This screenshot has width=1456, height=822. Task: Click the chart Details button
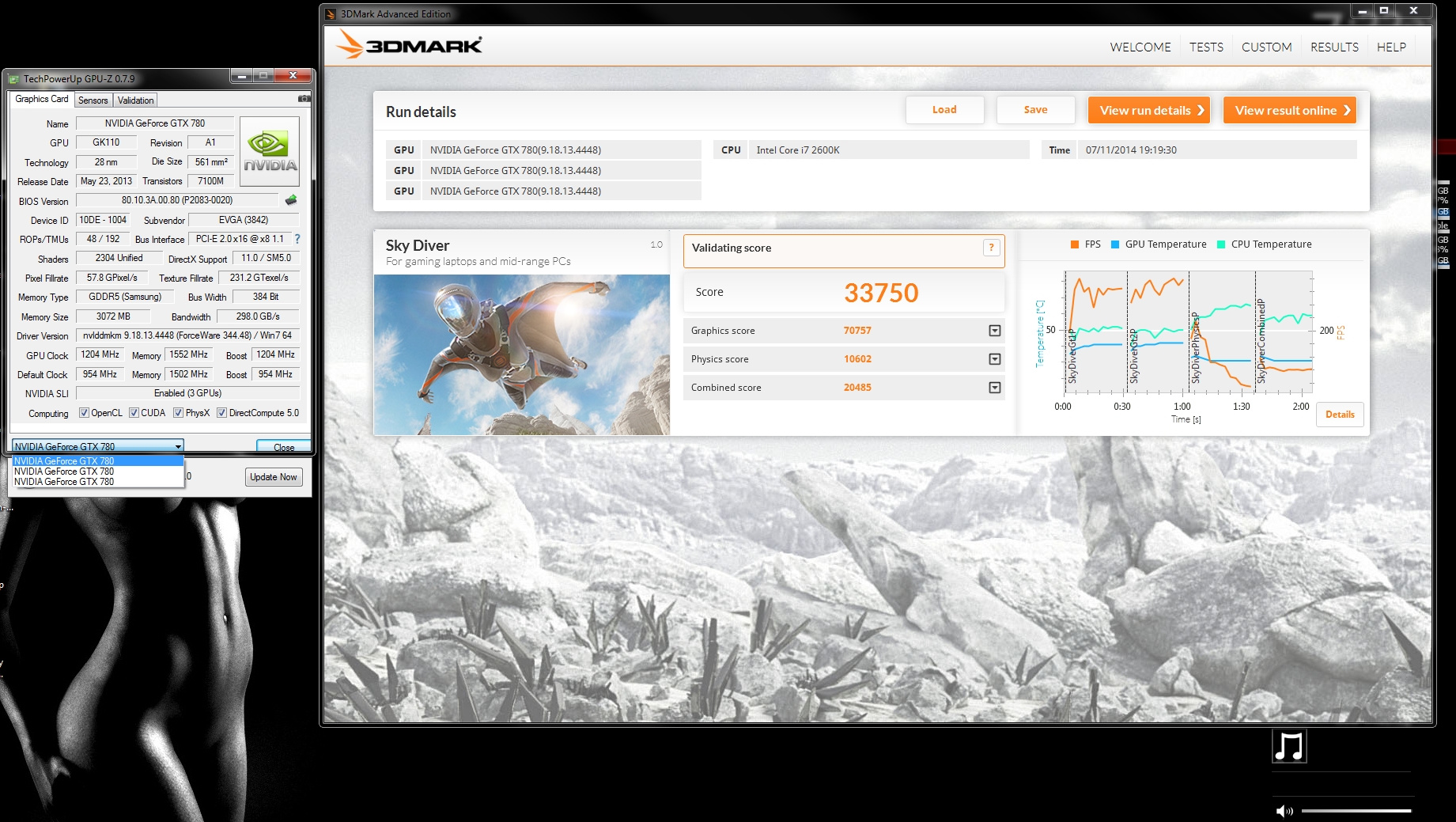coord(1340,415)
